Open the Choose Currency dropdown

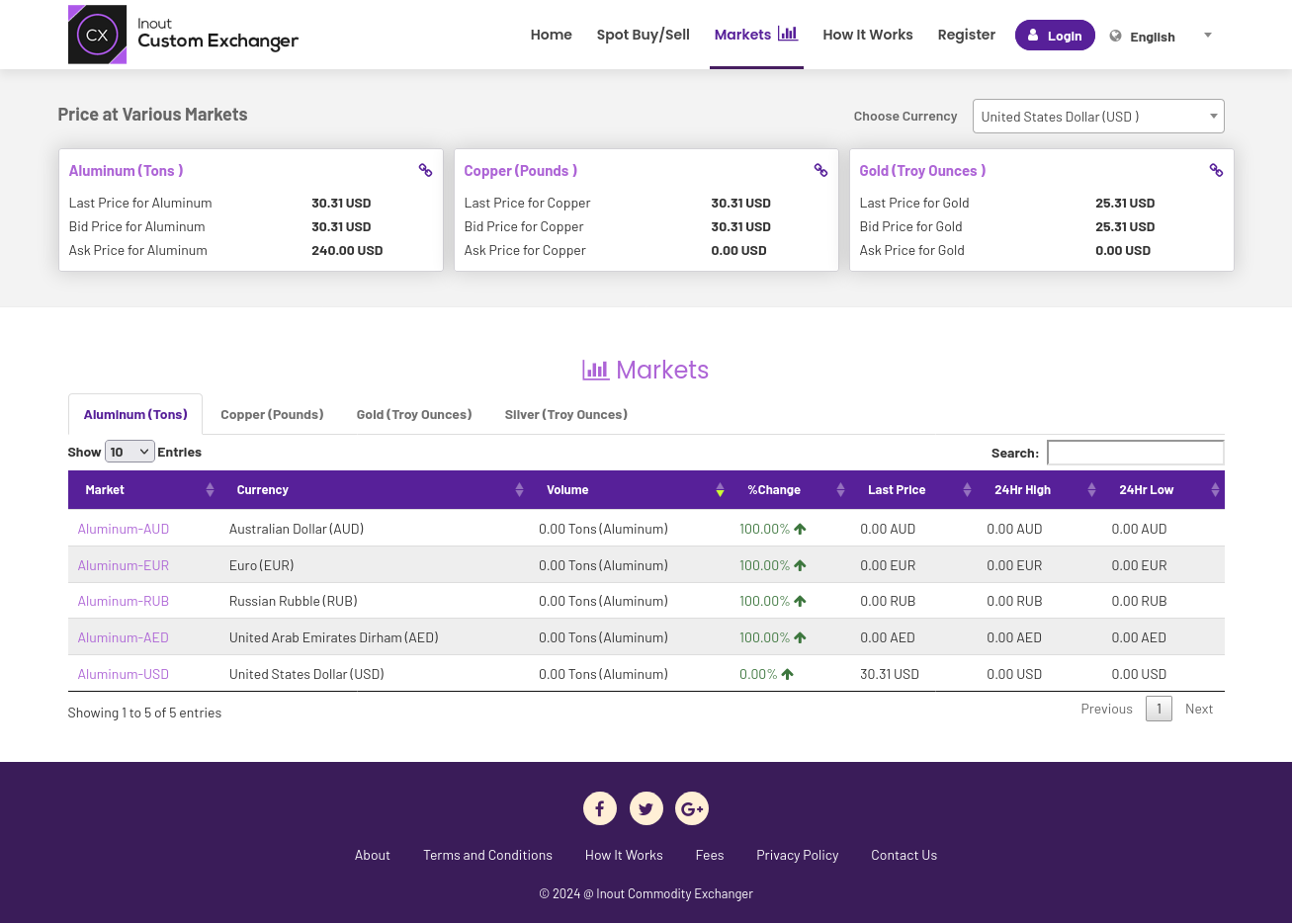1098,116
